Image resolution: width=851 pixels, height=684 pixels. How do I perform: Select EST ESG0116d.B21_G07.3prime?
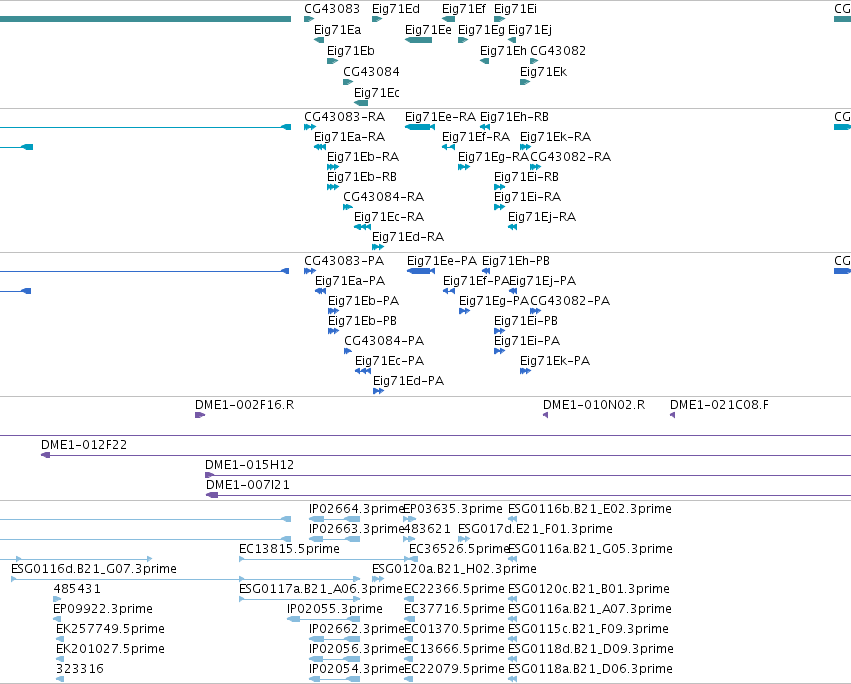point(93,569)
